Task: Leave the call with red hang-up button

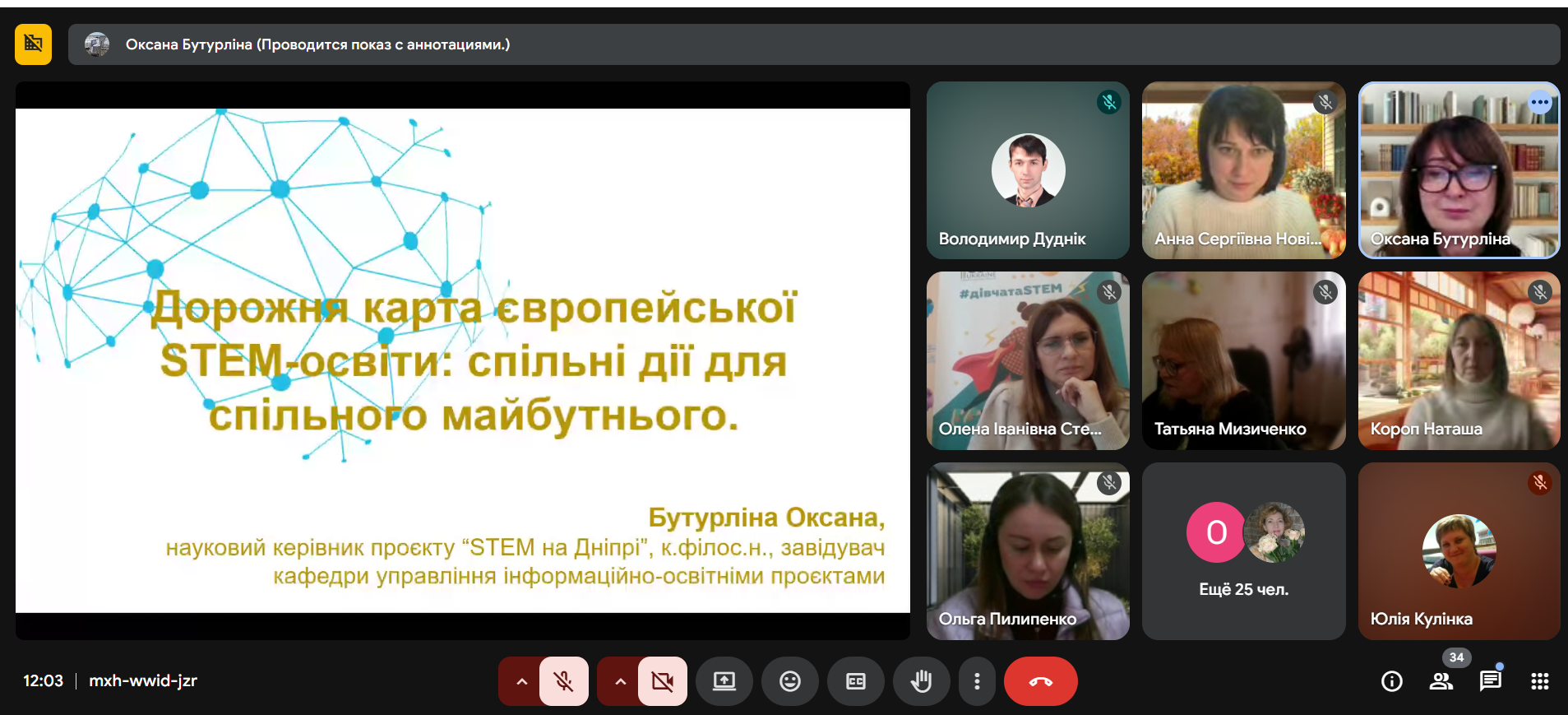Action: [x=1040, y=681]
